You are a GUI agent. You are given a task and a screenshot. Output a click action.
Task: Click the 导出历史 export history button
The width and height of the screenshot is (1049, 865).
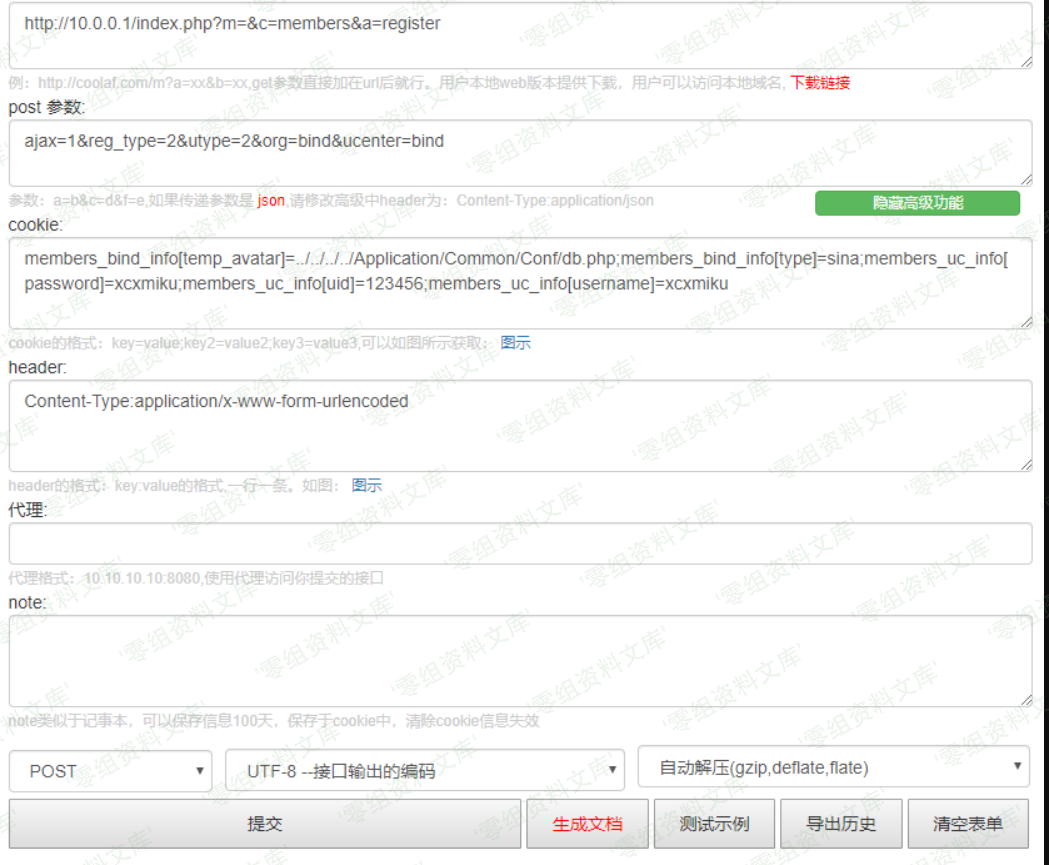(x=841, y=824)
